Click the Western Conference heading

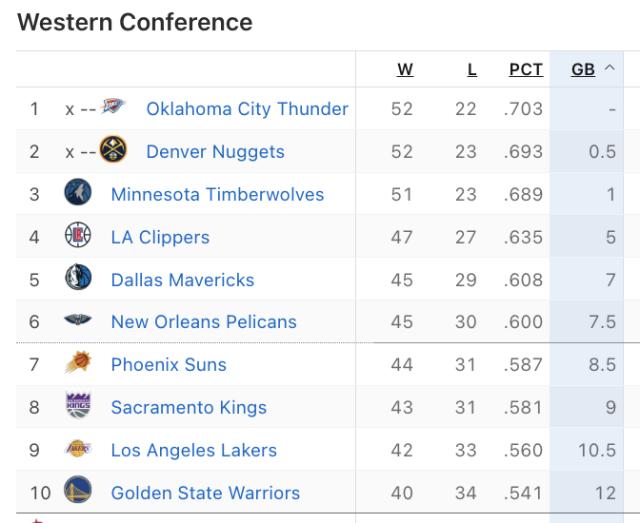coord(135,21)
